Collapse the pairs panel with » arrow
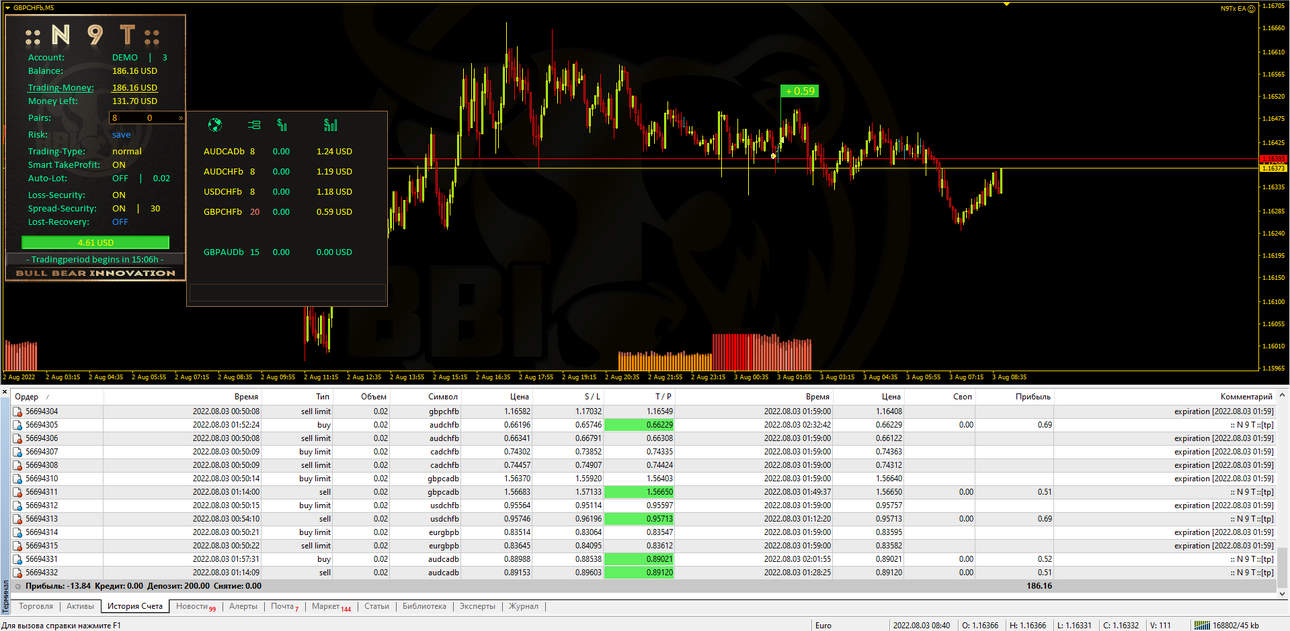The height and width of the screenshot is (631, 1290). tap(181, 118)
